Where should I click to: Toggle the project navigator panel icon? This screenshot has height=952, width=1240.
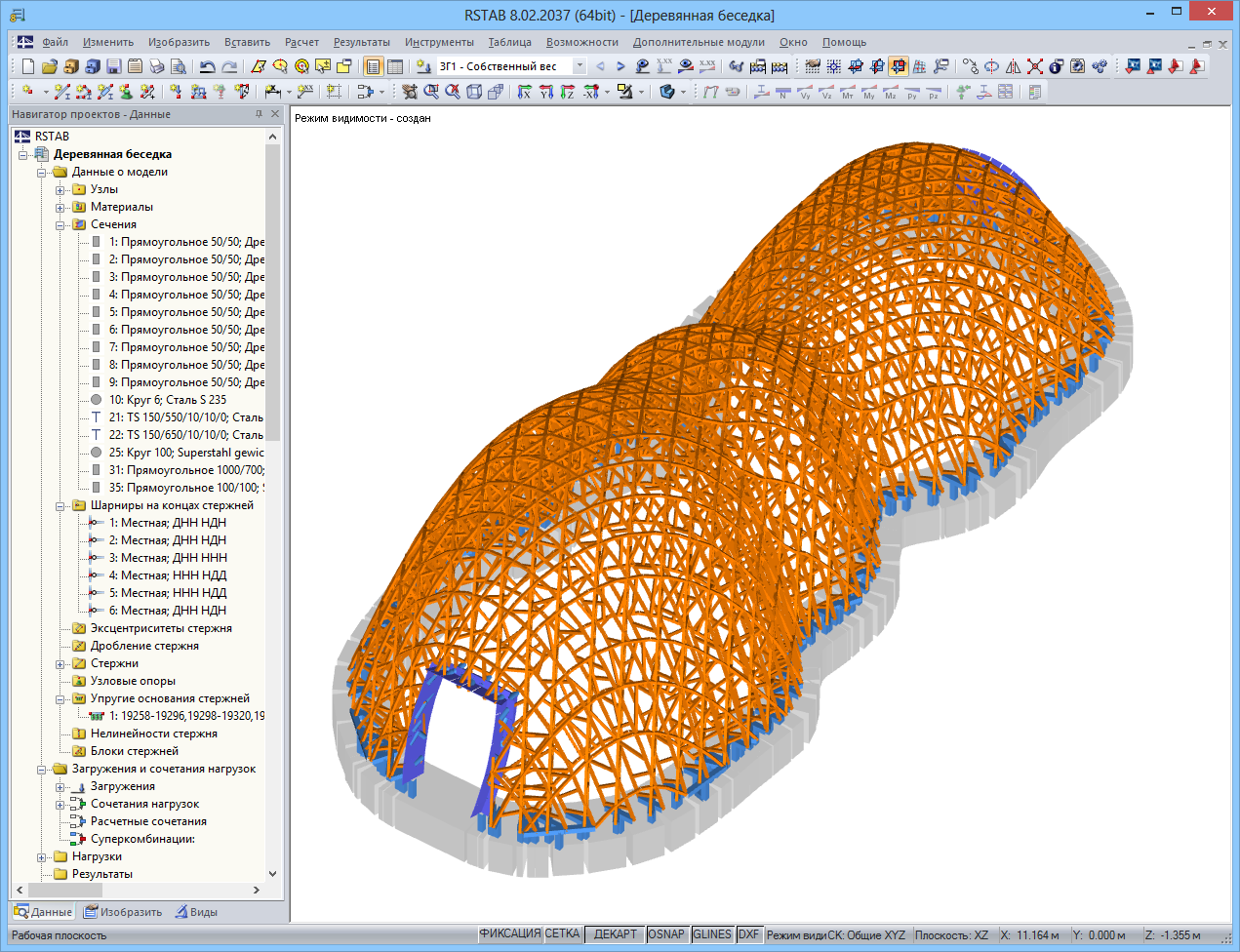[373, 66]
